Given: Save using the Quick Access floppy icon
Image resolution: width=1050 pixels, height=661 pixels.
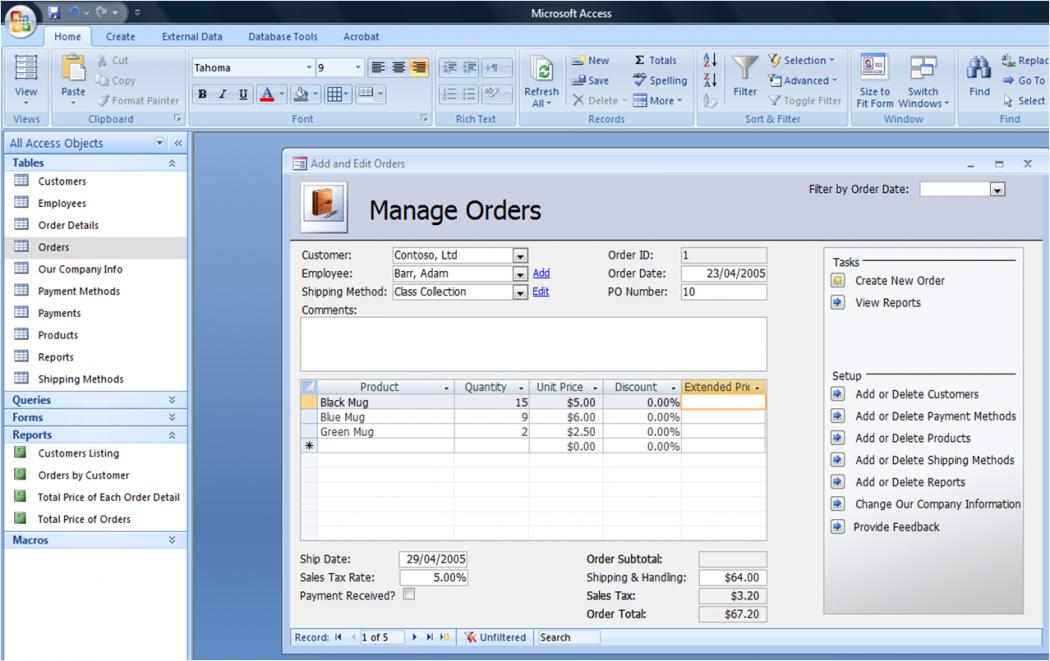Looking at the screenshot, I should click(x=54, y=13).
